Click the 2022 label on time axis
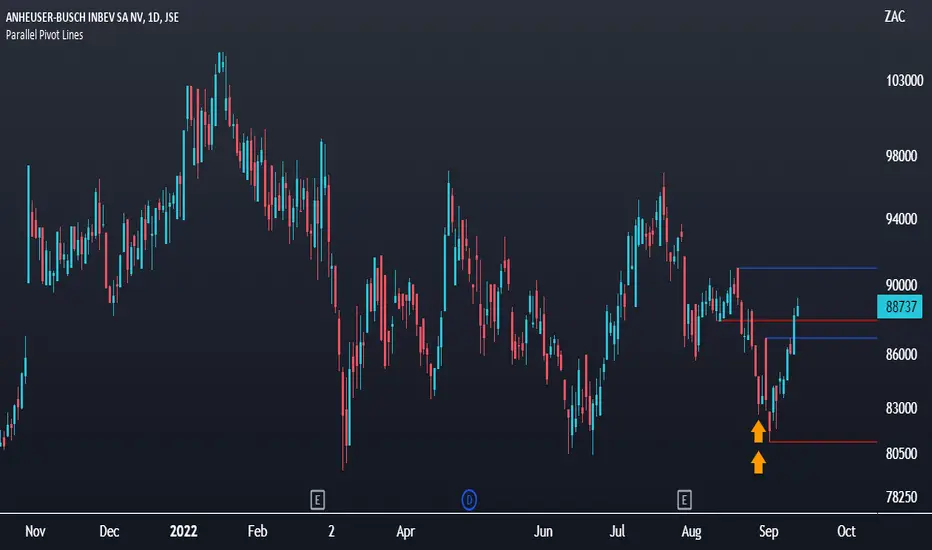Viewport: 932px width, 550px height. point(183,531)
